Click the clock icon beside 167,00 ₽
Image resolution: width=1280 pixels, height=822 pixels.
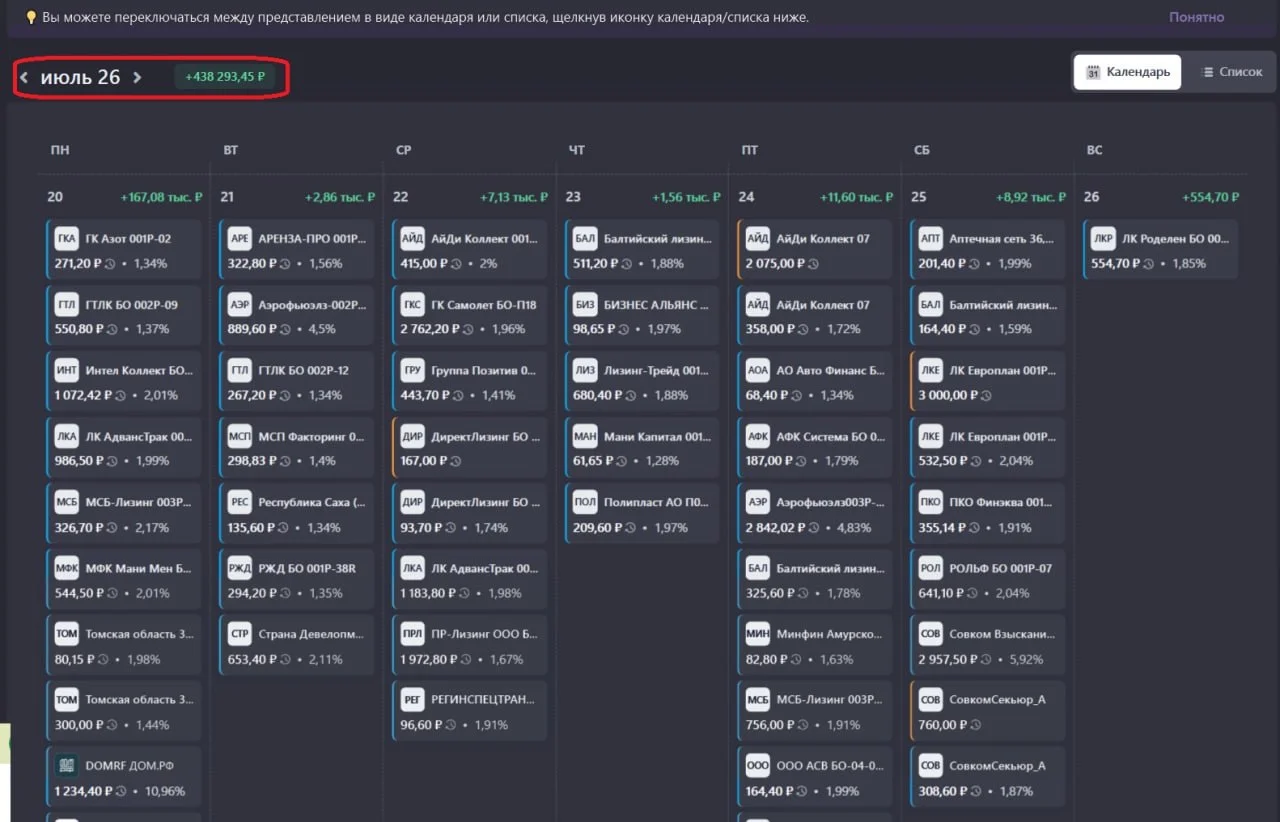455,462
